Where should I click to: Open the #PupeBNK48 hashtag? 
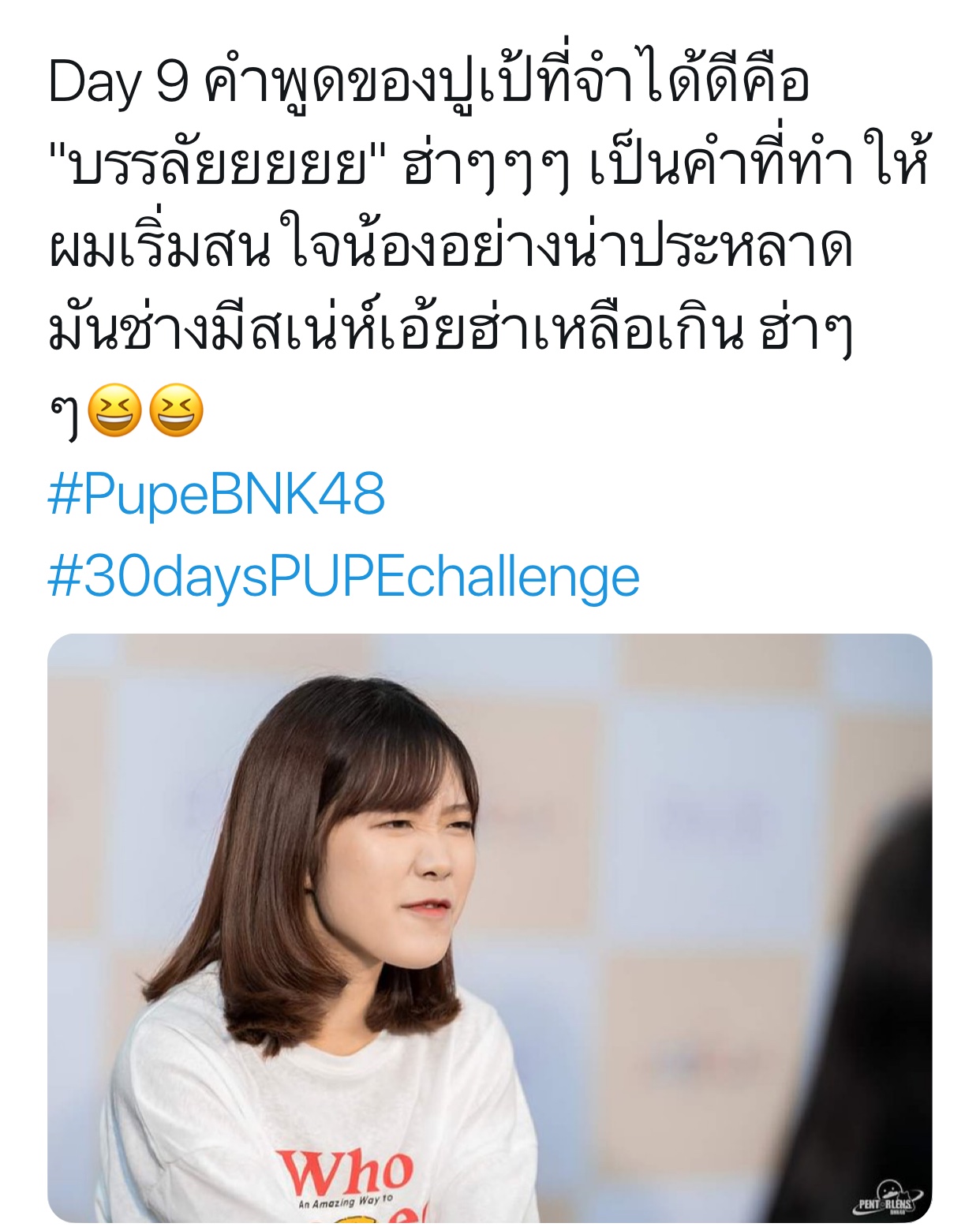point(216,495)
